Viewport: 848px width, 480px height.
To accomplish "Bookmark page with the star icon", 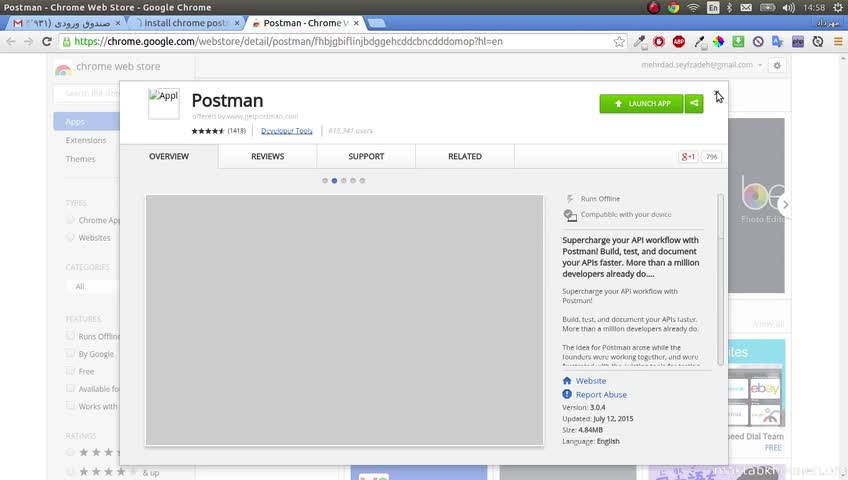I will (619, 42).
